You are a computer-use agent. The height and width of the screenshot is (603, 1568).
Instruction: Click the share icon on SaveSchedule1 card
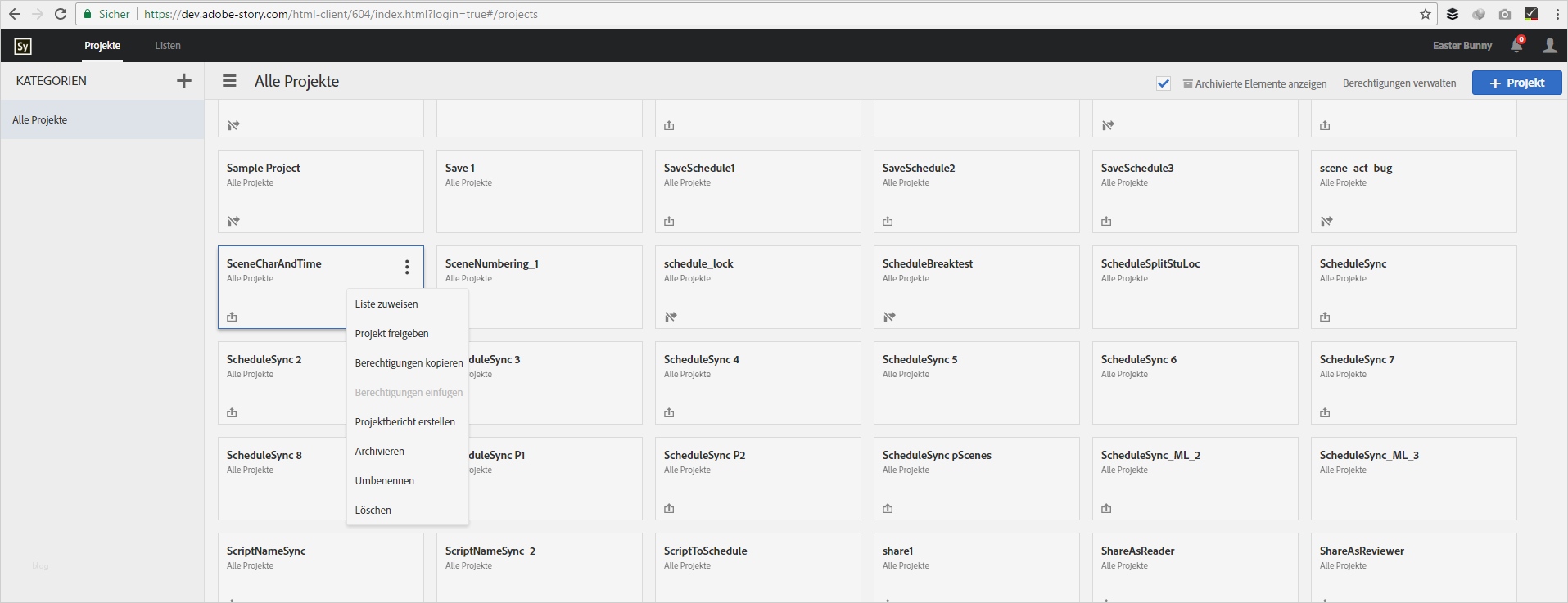pos(669,221)
